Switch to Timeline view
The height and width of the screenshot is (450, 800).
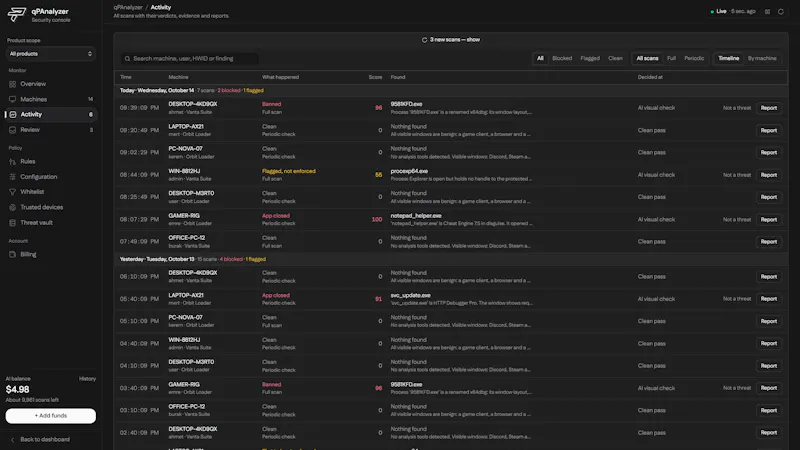click(729, 58)
